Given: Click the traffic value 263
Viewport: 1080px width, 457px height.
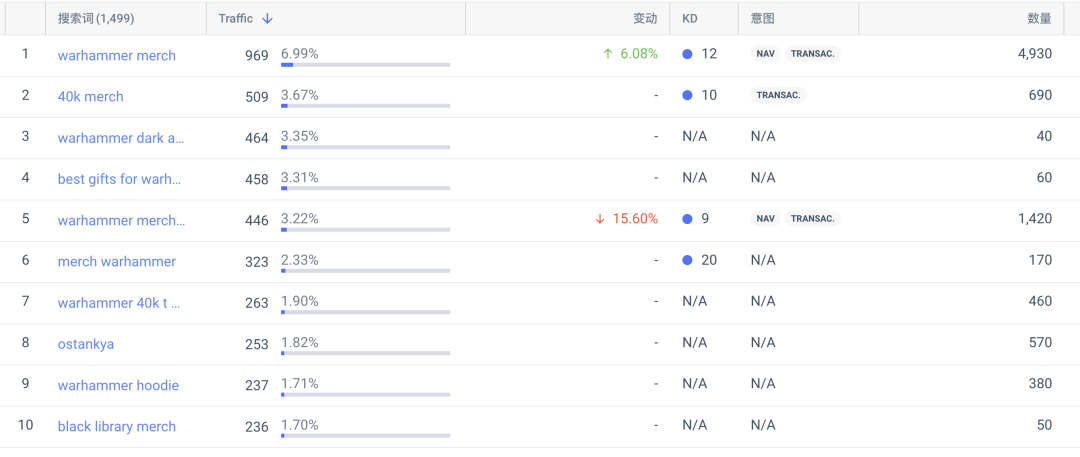Looking at the screenshot, I should coord(257,304).
